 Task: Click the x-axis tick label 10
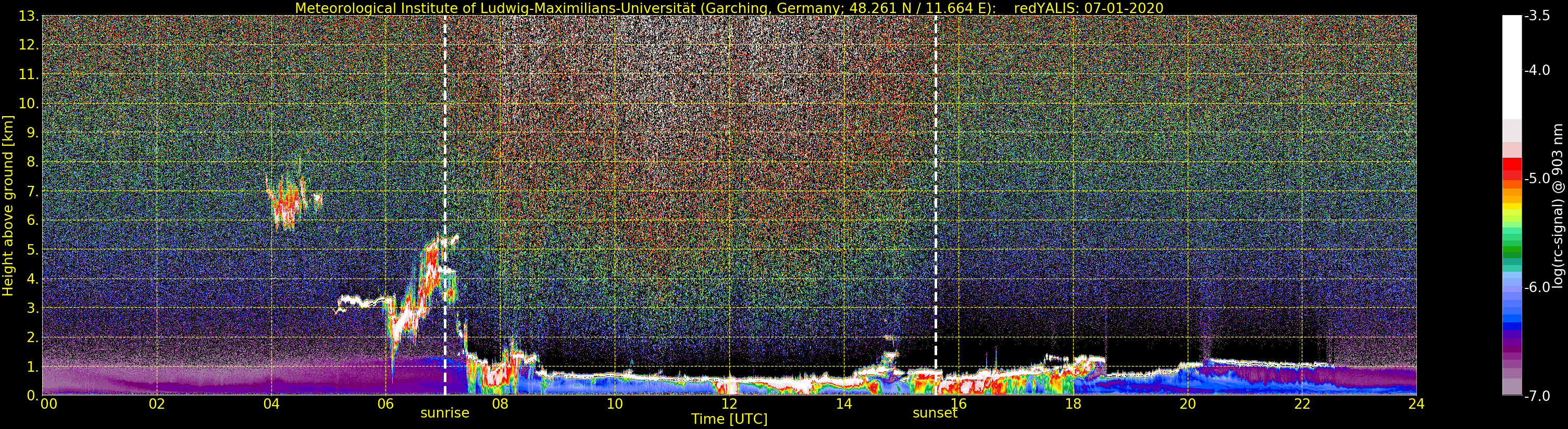(615, 403)
